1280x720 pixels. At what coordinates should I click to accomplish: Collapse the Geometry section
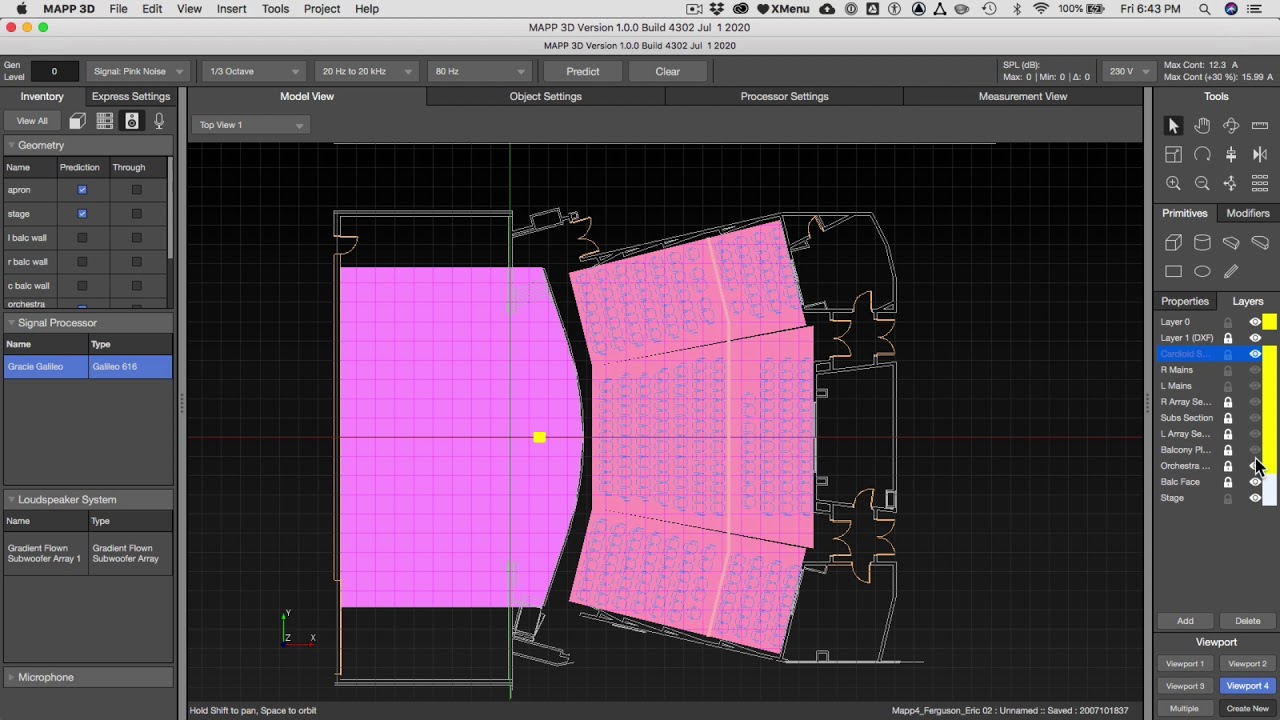(11, 145)
